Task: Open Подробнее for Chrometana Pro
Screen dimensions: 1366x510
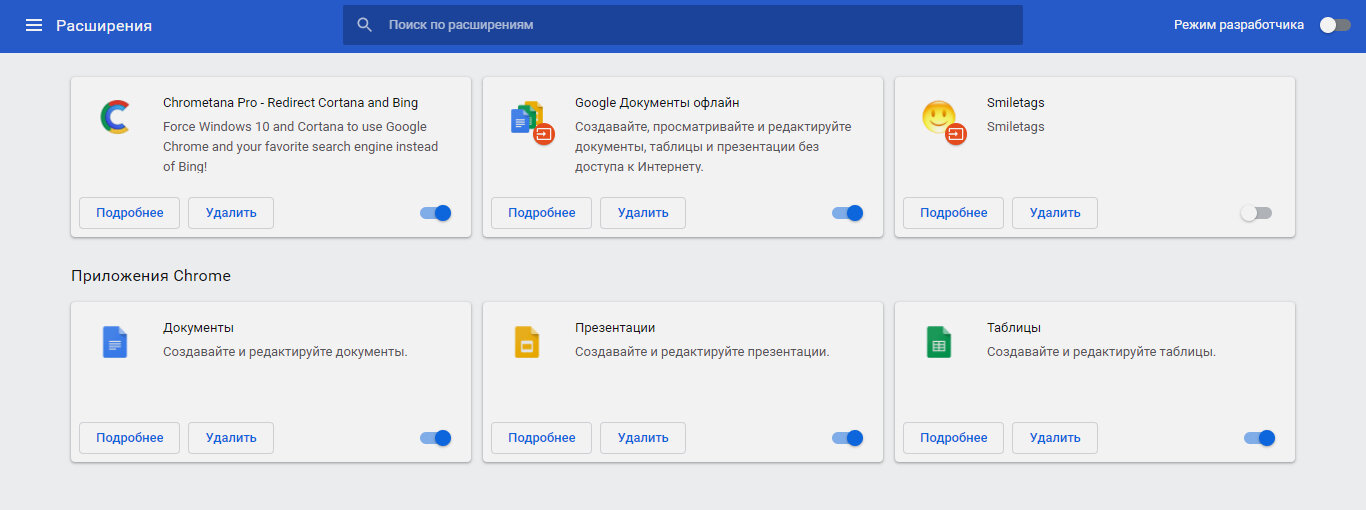Action: [130, 213]
